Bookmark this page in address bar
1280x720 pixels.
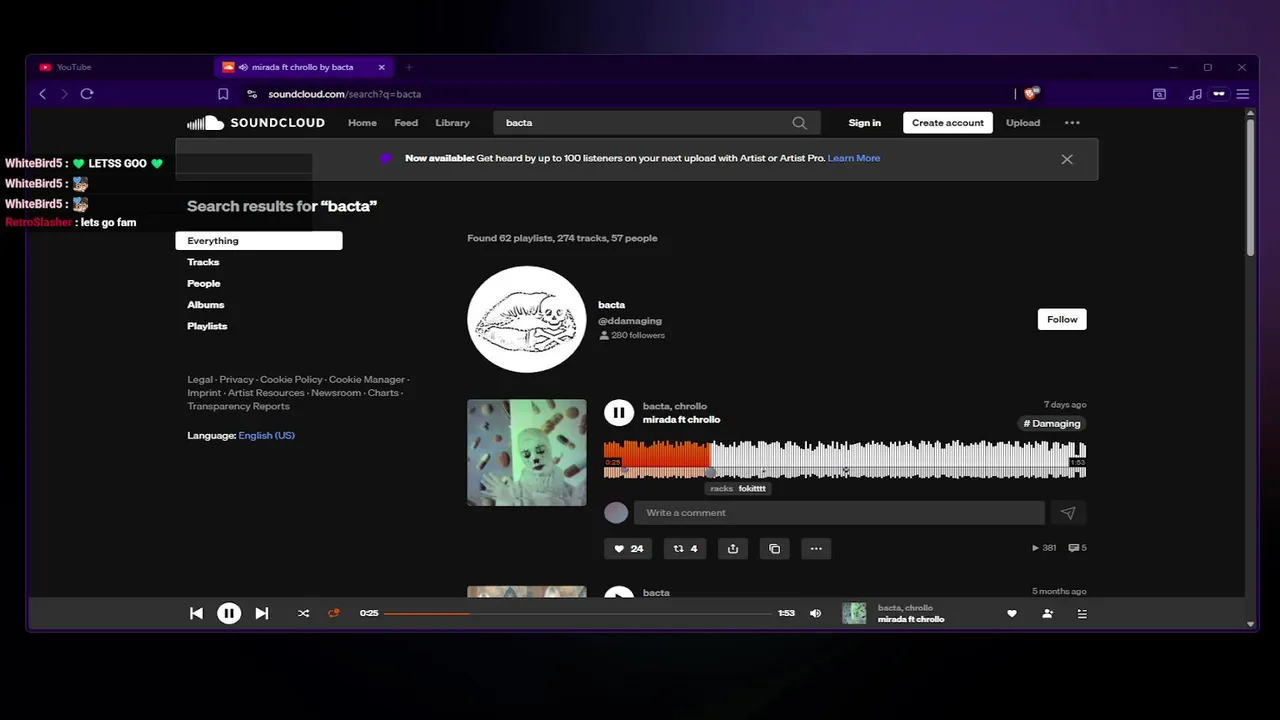pos(223,94)
